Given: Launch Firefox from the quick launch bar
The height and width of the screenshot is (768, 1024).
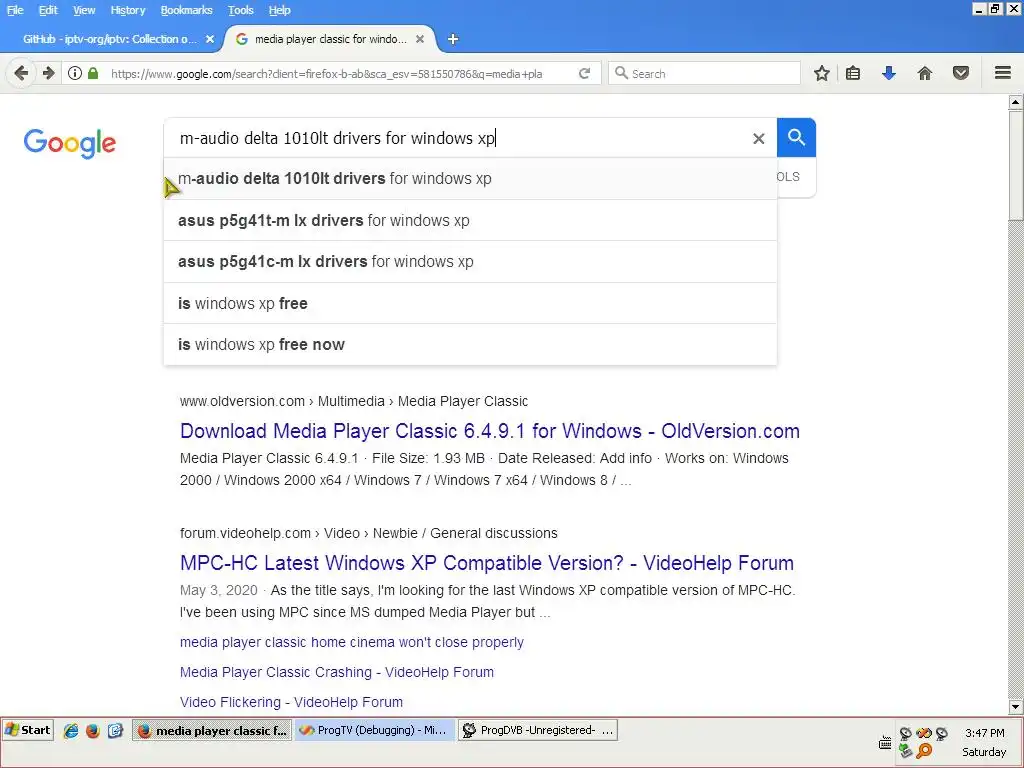Looking at the screenshot, I should point(93,730).
